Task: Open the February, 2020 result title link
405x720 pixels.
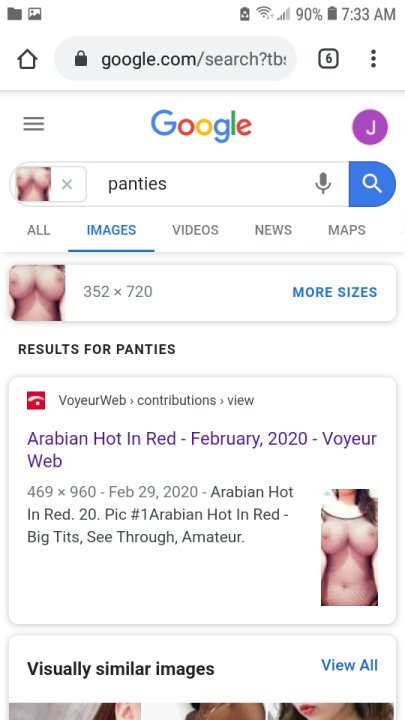Action: 202,450
